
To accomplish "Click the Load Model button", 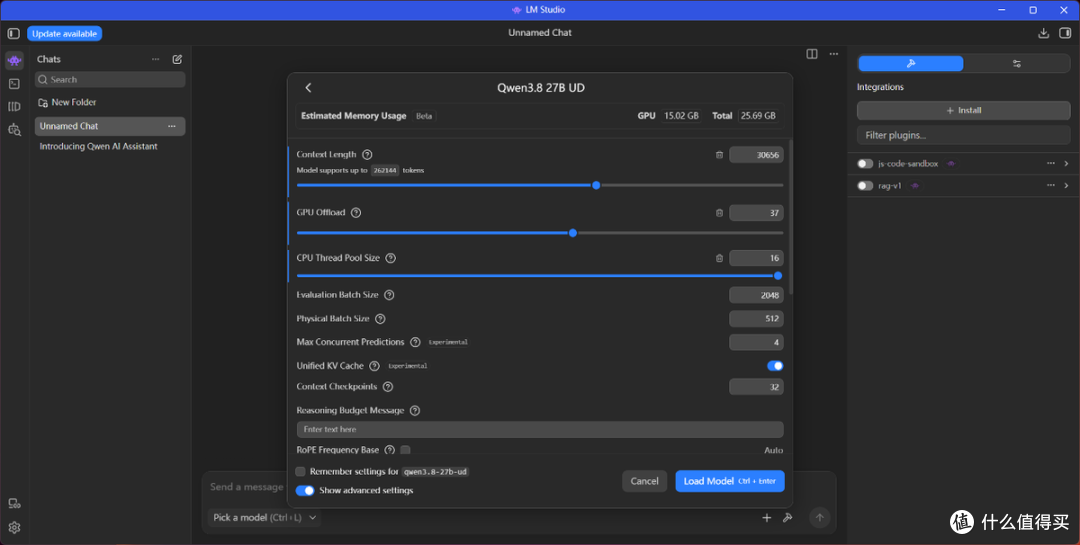I will click(729, 481).
